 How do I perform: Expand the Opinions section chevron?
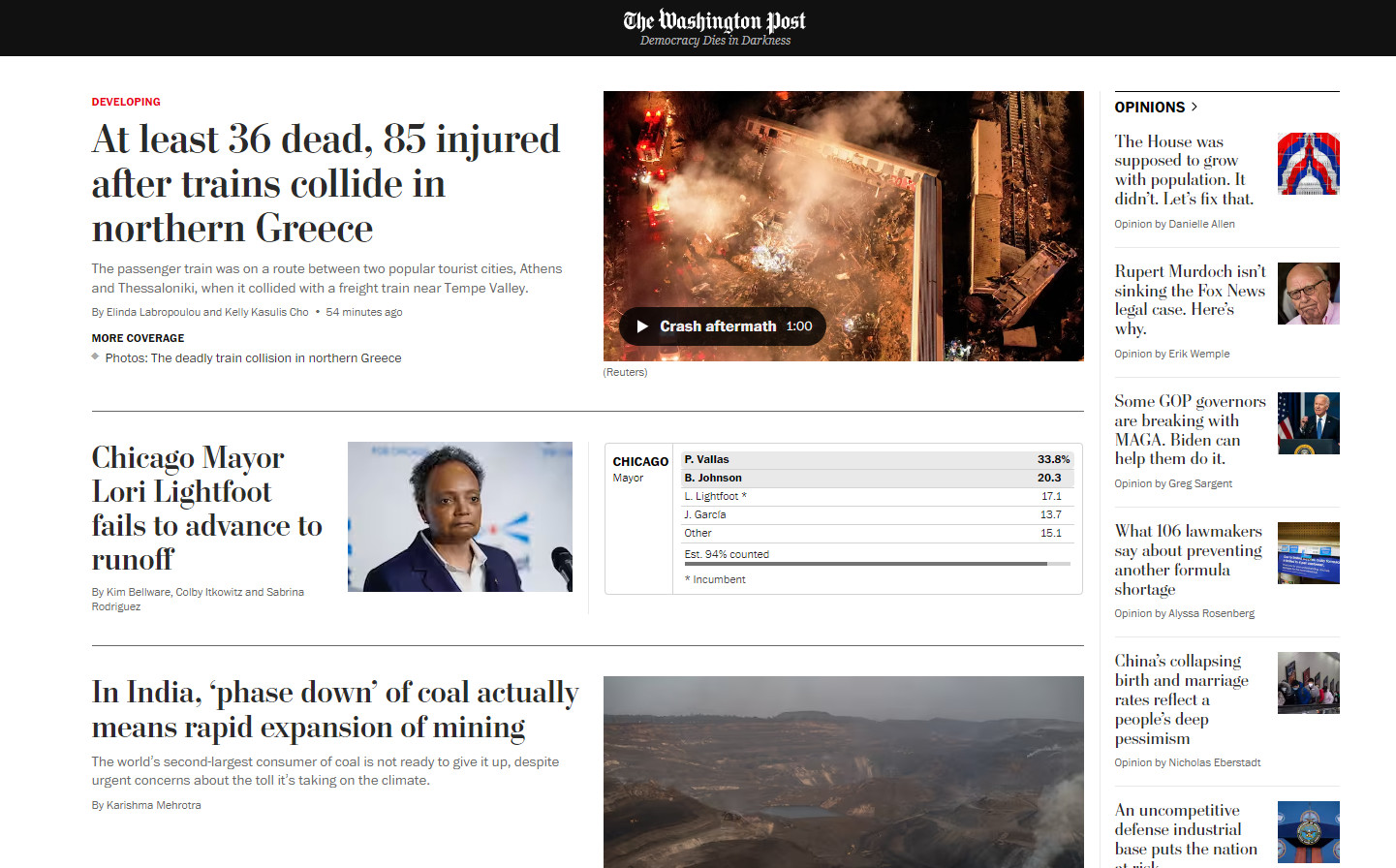pos(1194,107)
